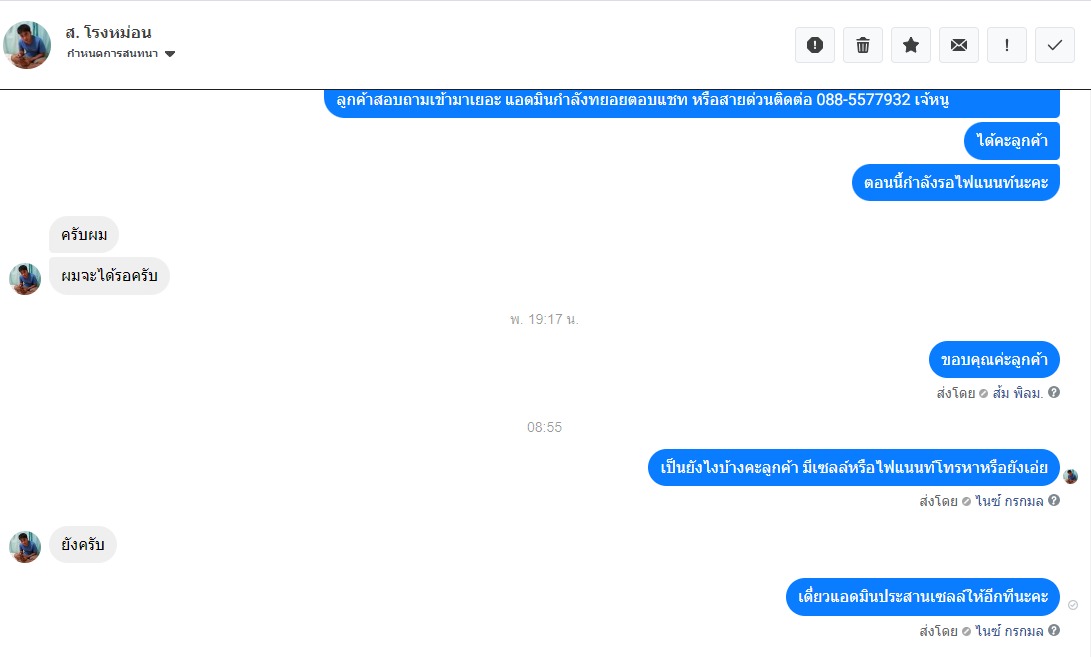Click the spam report exclamation circle icon
The image size is (1091, 657).
point(815,45)
